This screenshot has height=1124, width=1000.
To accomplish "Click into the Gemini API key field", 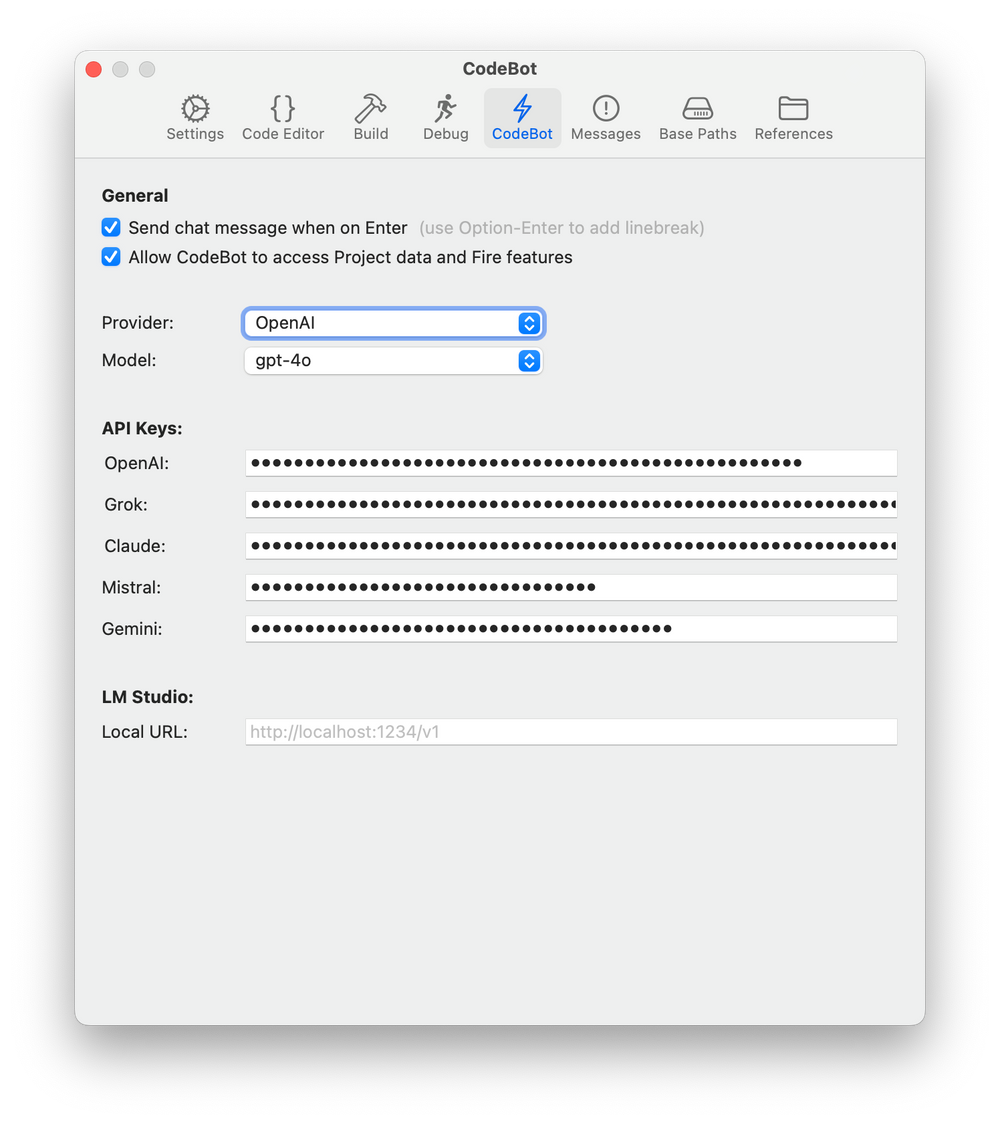I will click(570, 629).
